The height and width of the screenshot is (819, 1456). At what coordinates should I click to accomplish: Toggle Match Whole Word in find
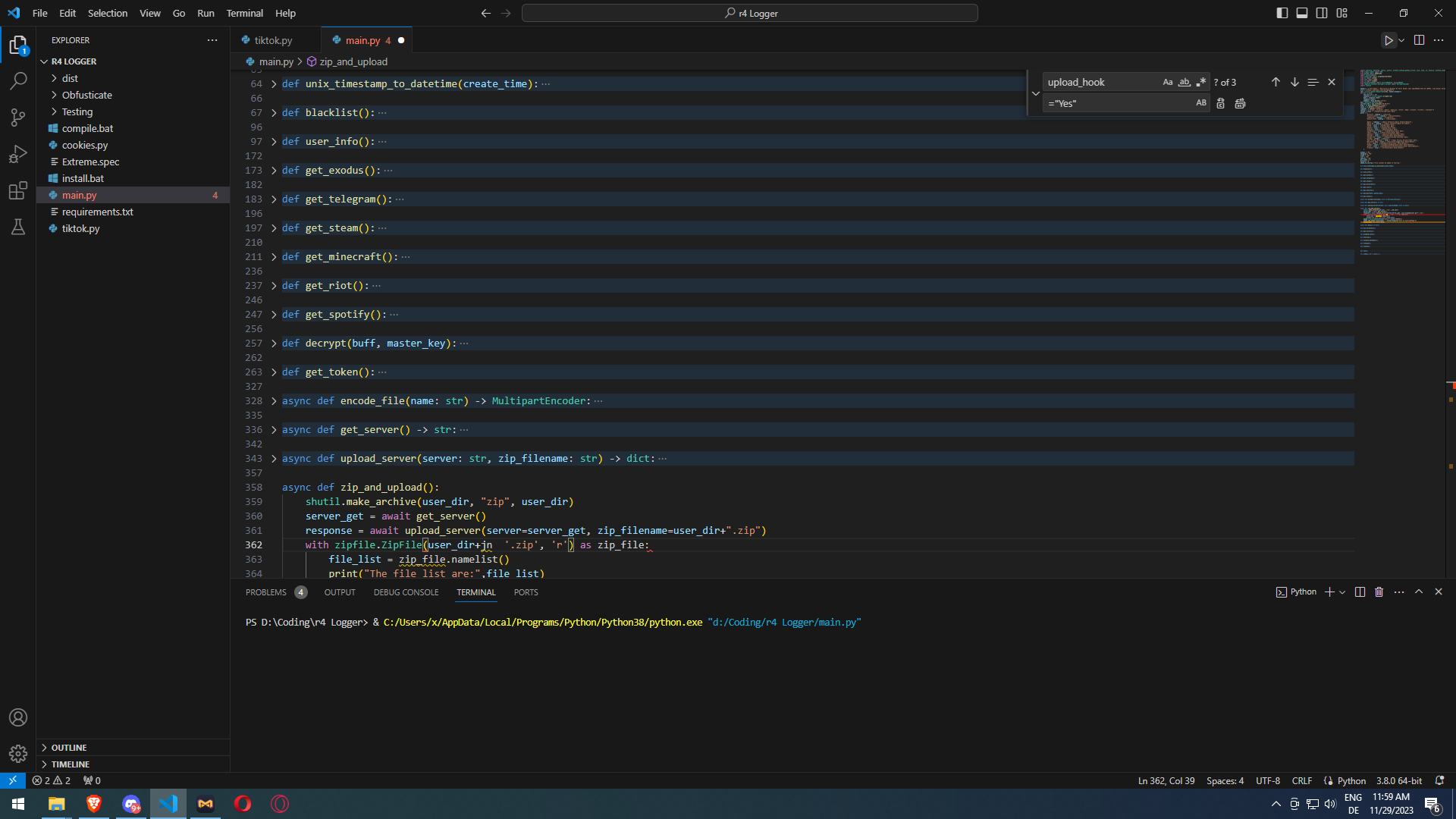(1185, 82)
